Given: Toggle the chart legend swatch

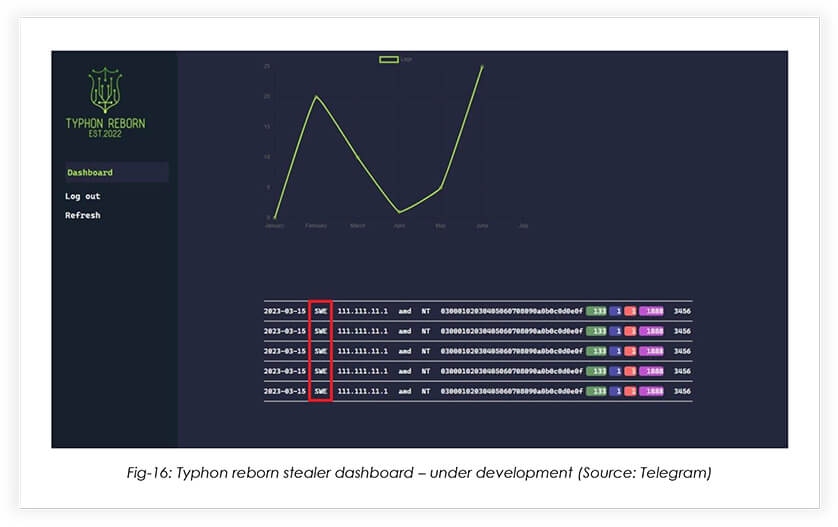Looking at the screenshot, I should 389,59.
